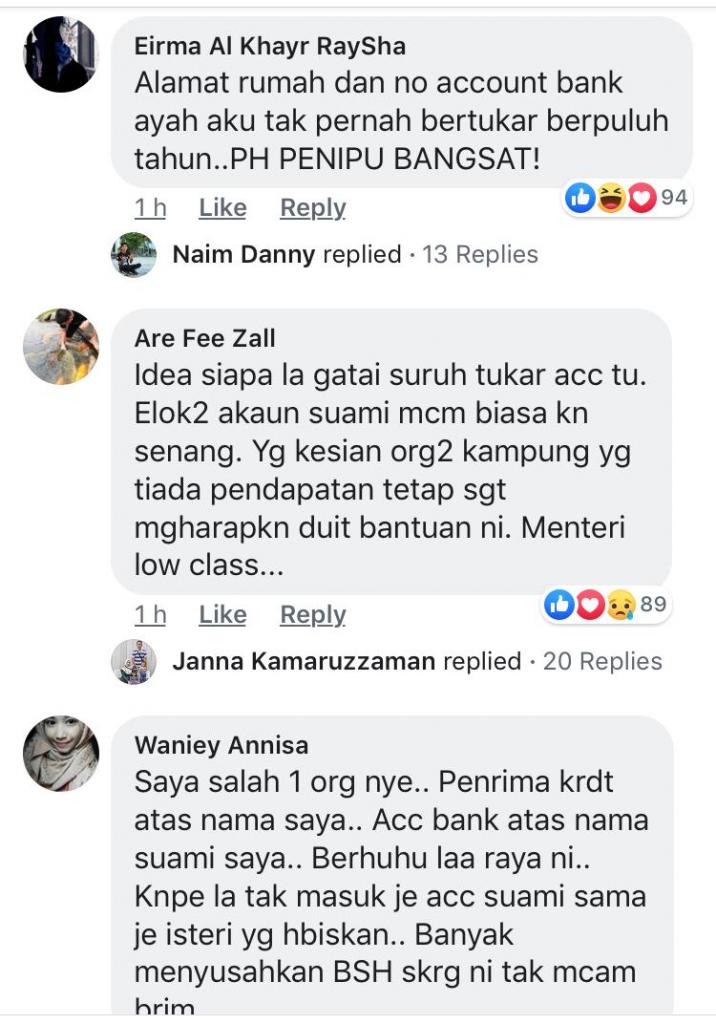Open Waniey Annisa's profile picture

[x=61, y=753]
